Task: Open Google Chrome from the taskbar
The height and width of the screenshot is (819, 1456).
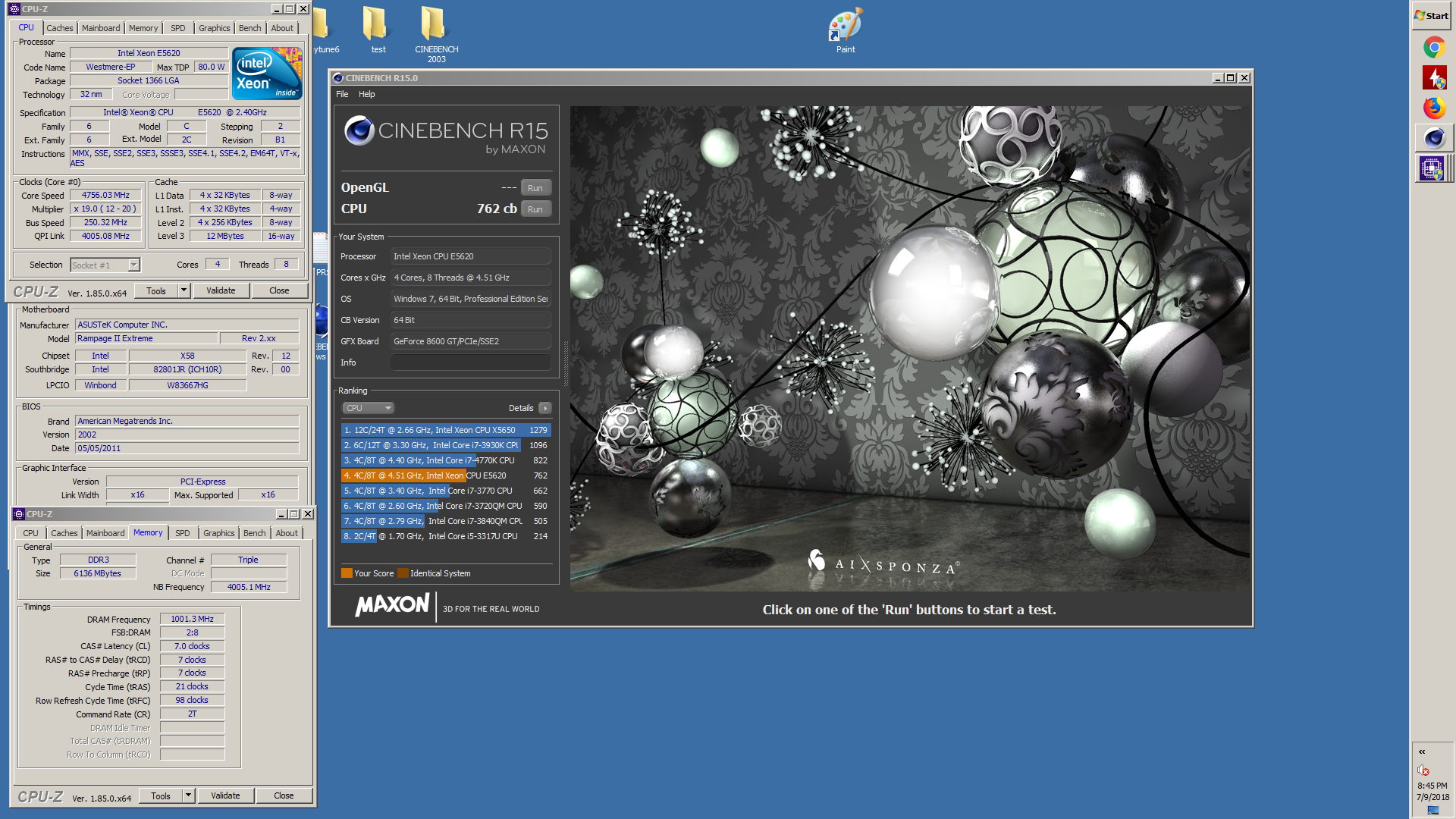Action: click(x=1433, y=48)
